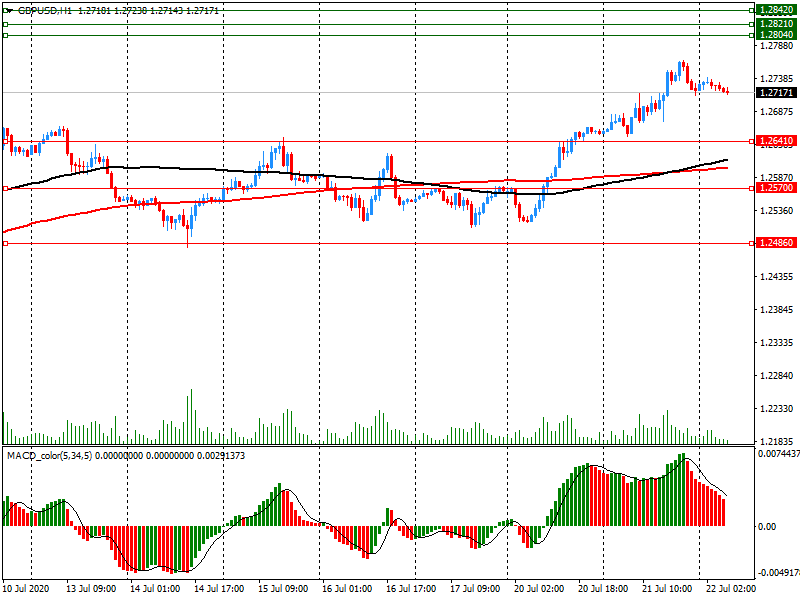Select the green 1.28210 price level tag
The image size is (800, 600).
tap(775, 23)
